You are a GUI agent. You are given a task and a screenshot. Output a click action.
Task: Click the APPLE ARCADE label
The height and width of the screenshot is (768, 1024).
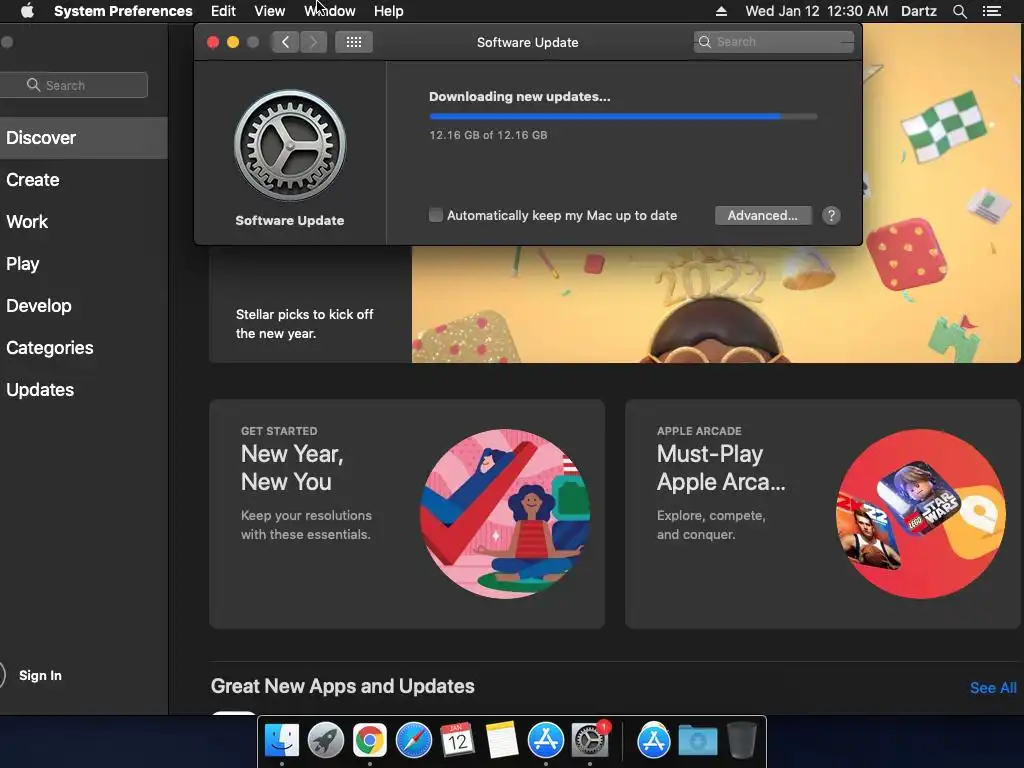tap(699, 431)
